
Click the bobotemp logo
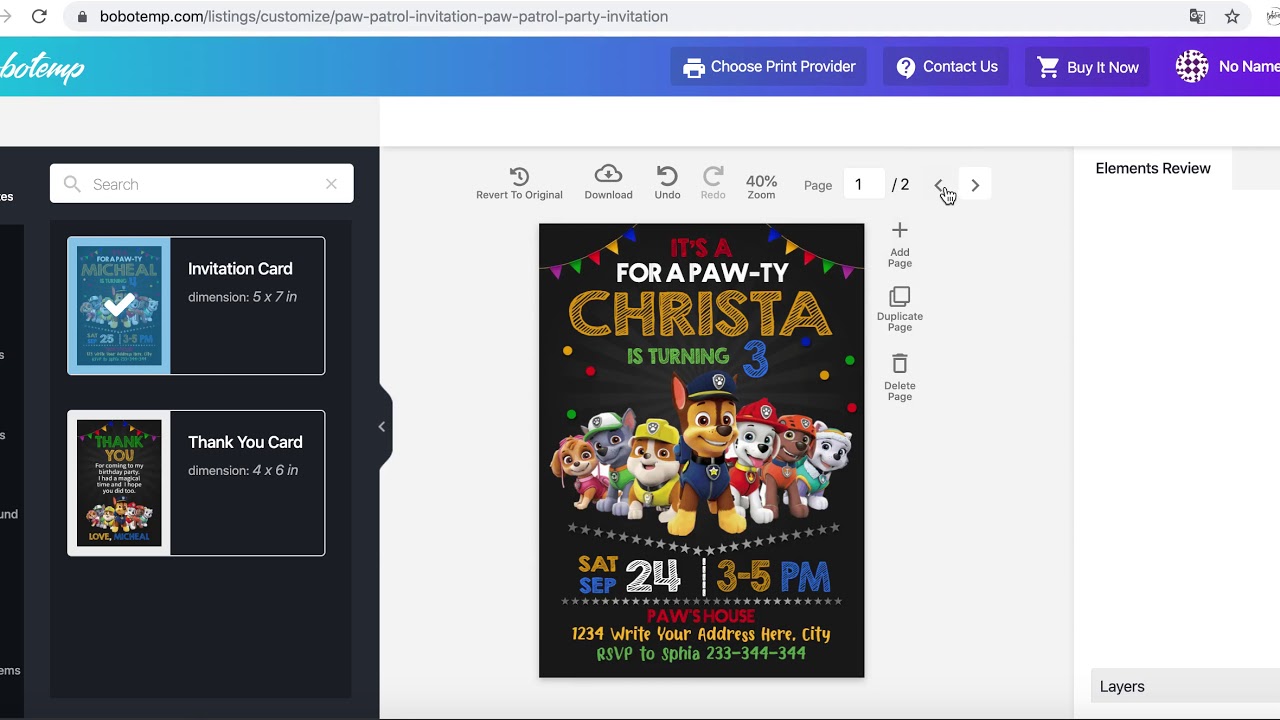(42, 67)
